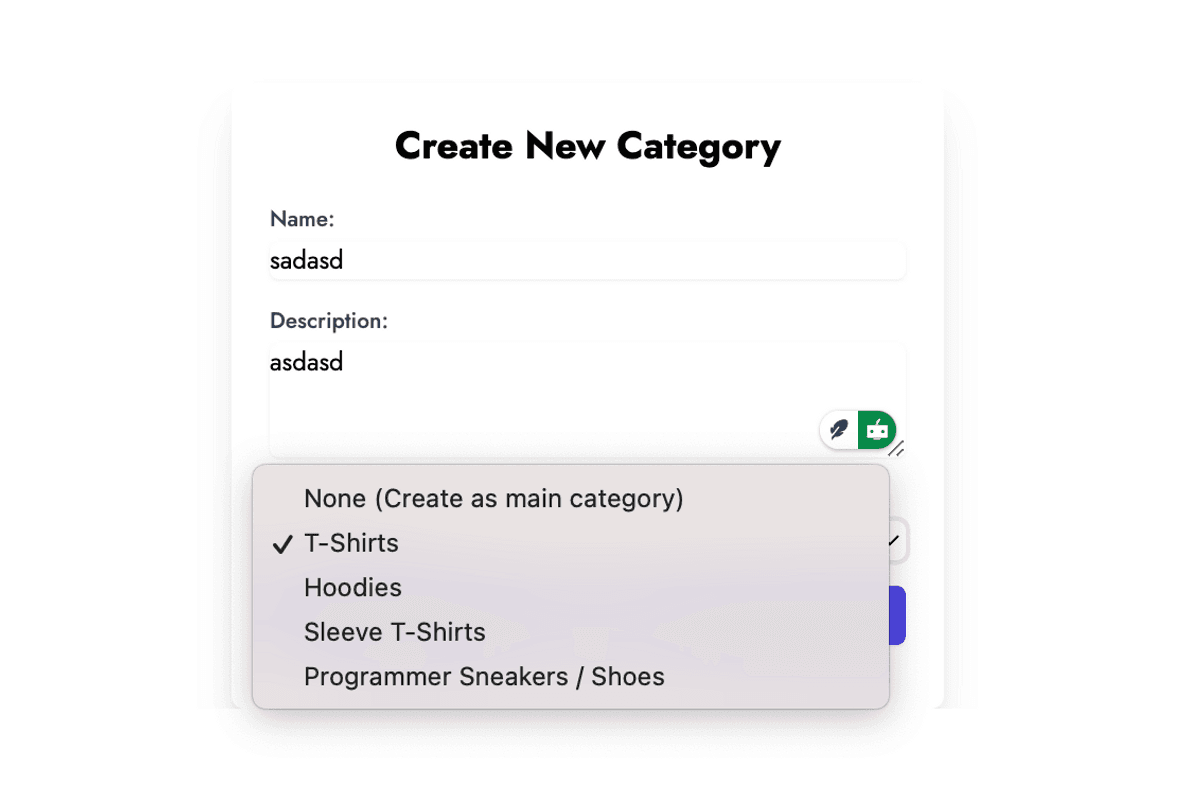Select Hoodies from the dropdown list
Viewport: 1200px width, 789px height.
pyautogui.click(x=352, y=588)
